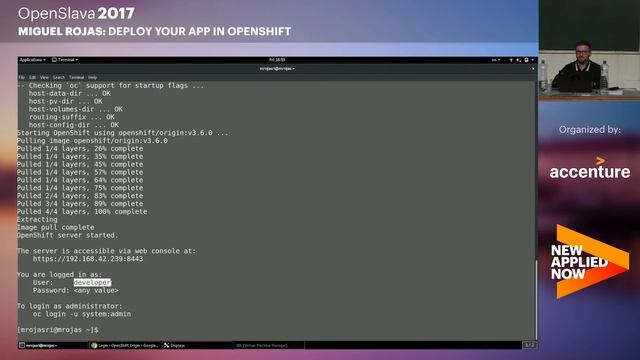Switch to the terminal taskbar entry mrojasri@mrojas
The height and width of the screenshot is (360, 640).
(53, 345)
